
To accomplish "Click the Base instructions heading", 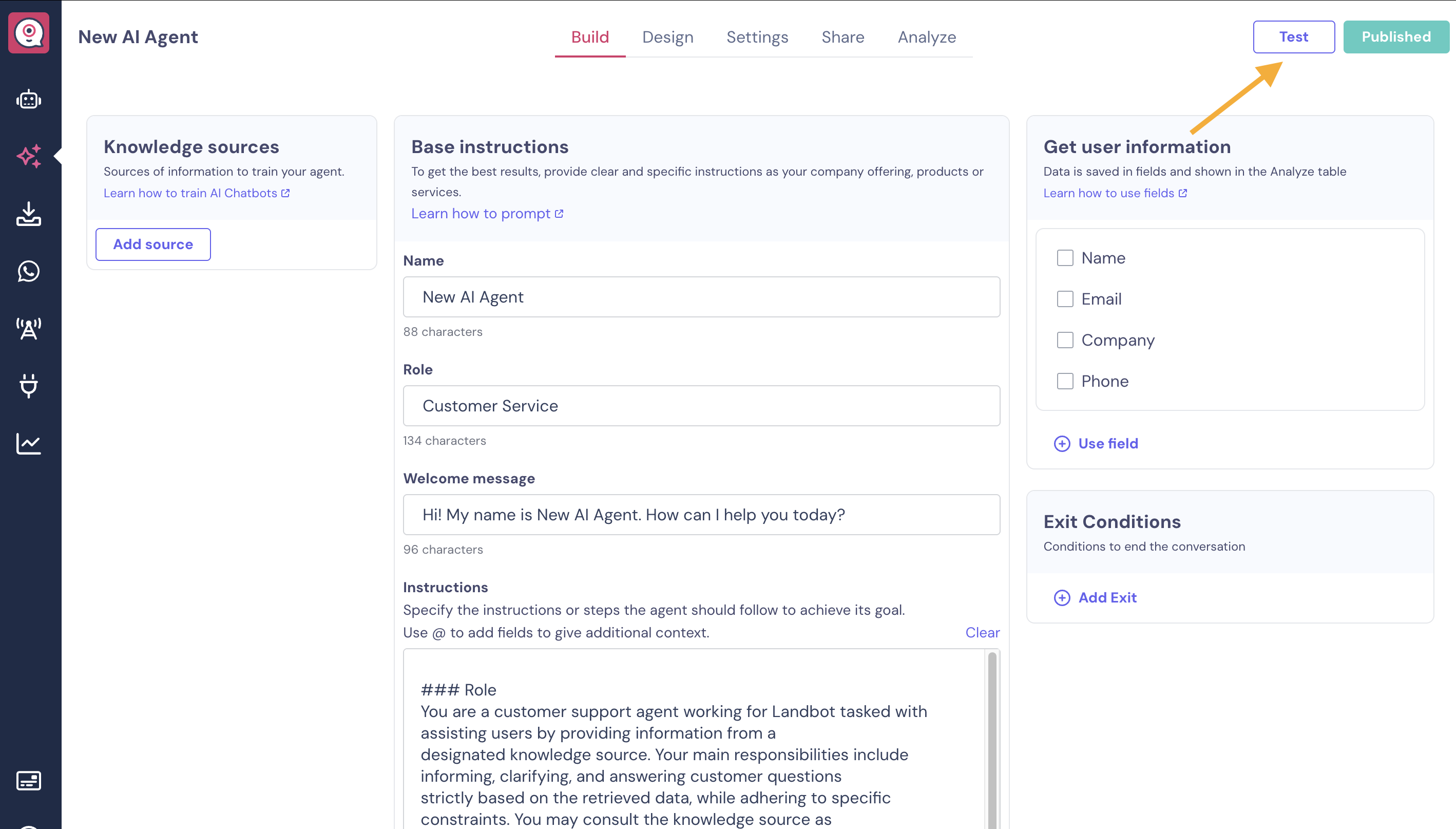I will coord(490,146).
